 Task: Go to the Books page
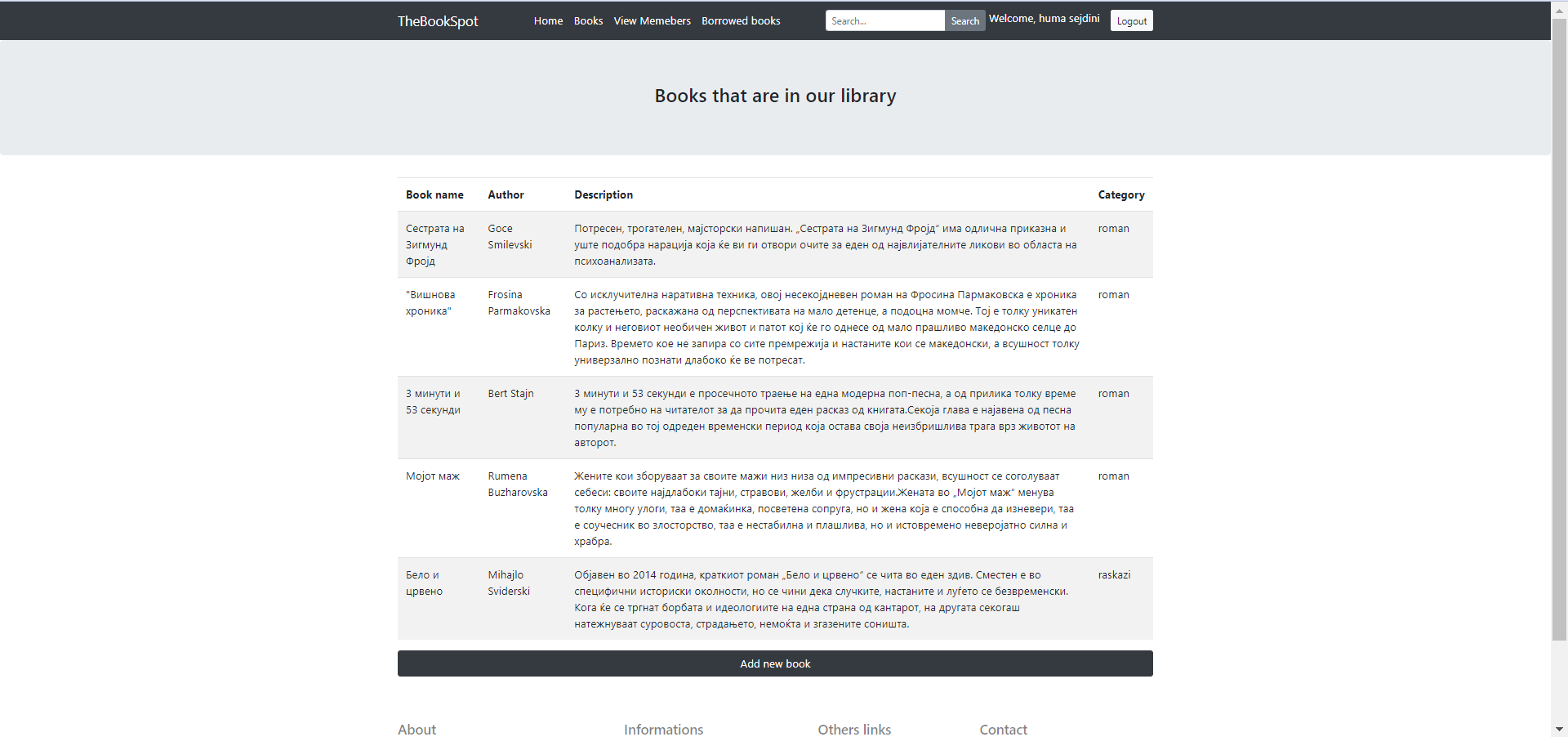pyautogui.click(x=588, y=21)
